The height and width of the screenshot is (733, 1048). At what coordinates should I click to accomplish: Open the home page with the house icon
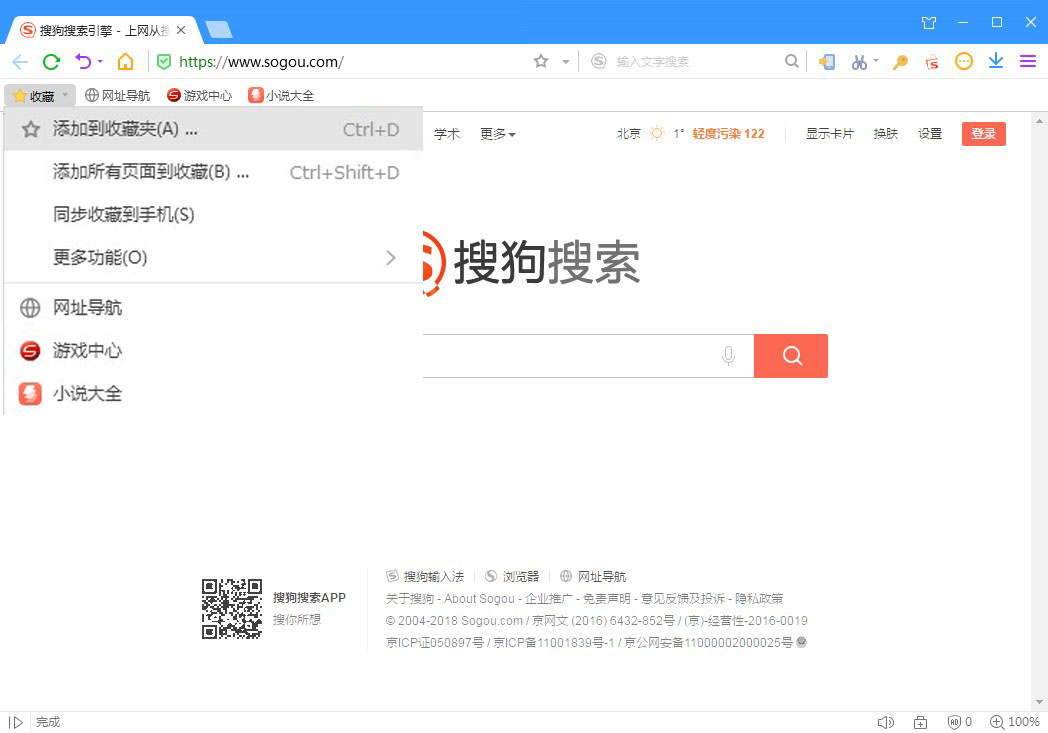coord(125,61)
